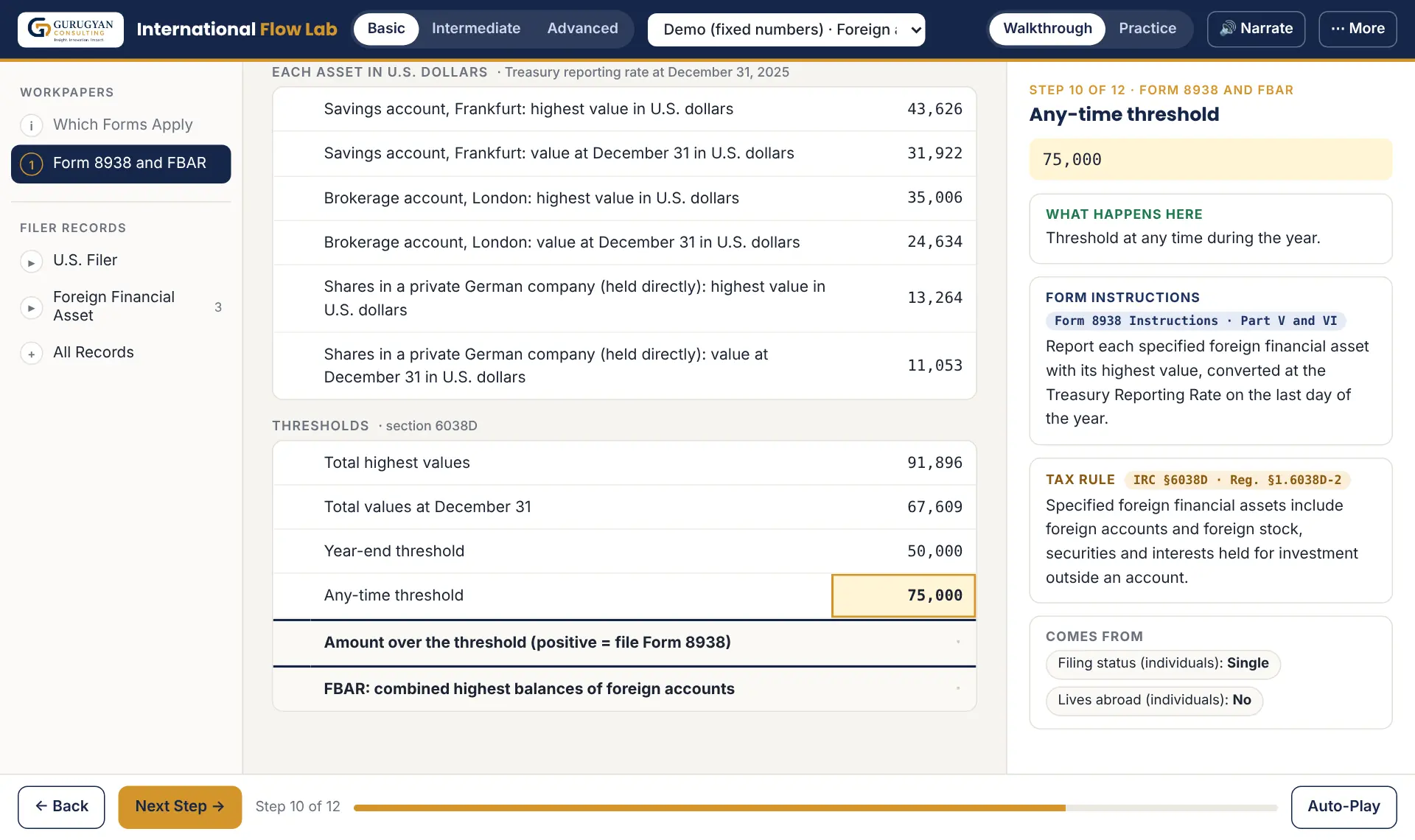The image size is (1415, 840).
Task: Switch to Basic level
Action: tap(386, 29)
